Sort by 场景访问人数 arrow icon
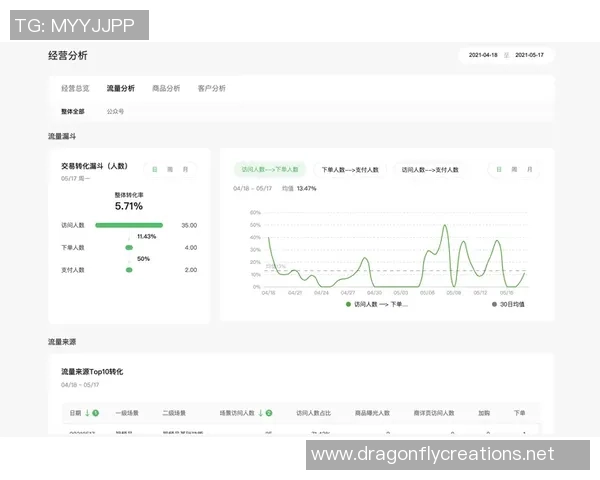 pos(261,413)
